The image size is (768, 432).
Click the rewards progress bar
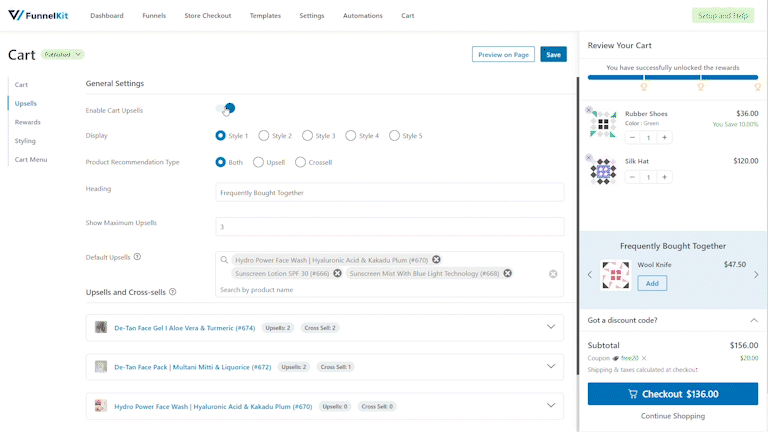pos(673,77)
